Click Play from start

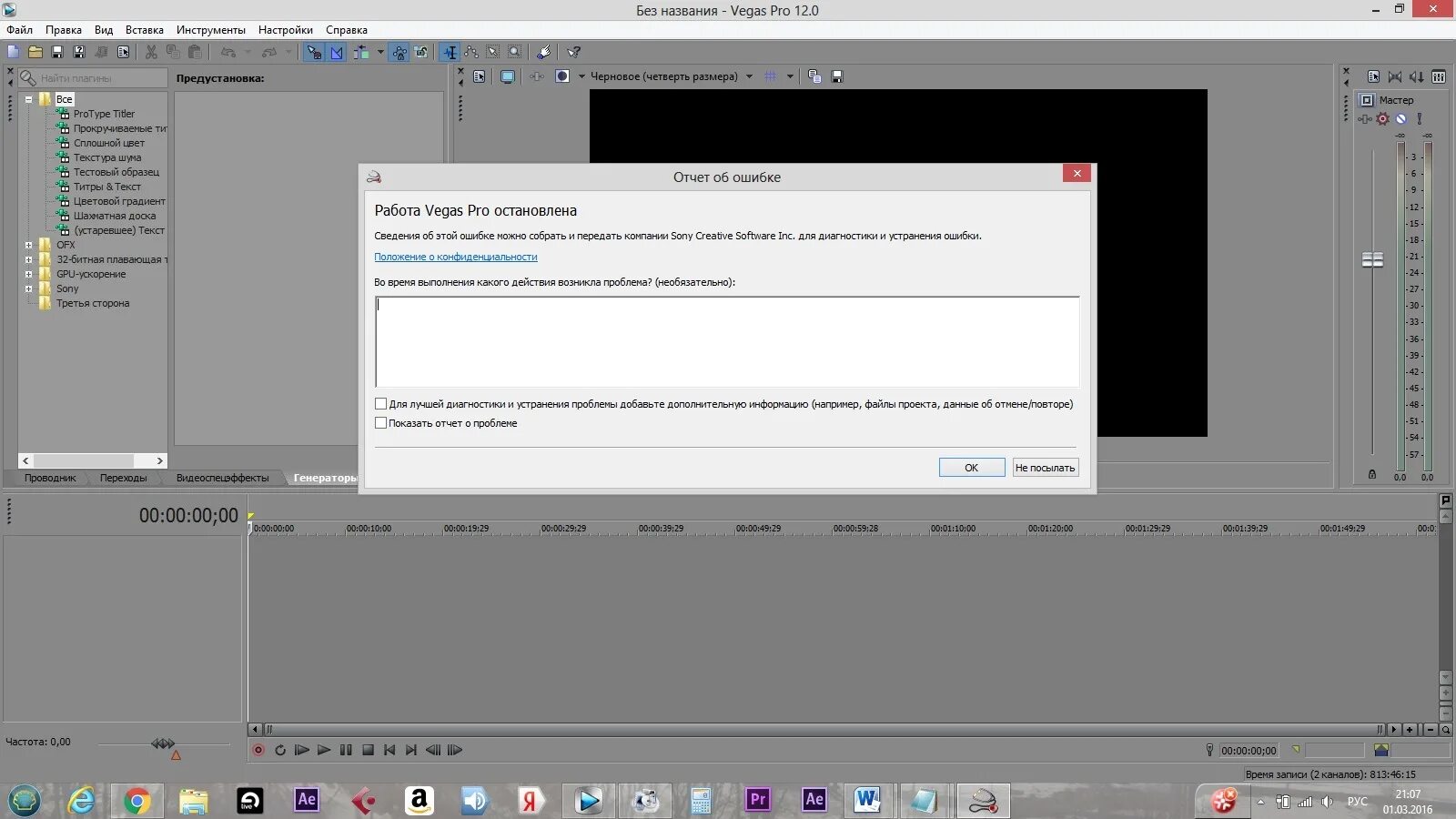[x=302, y=750]
